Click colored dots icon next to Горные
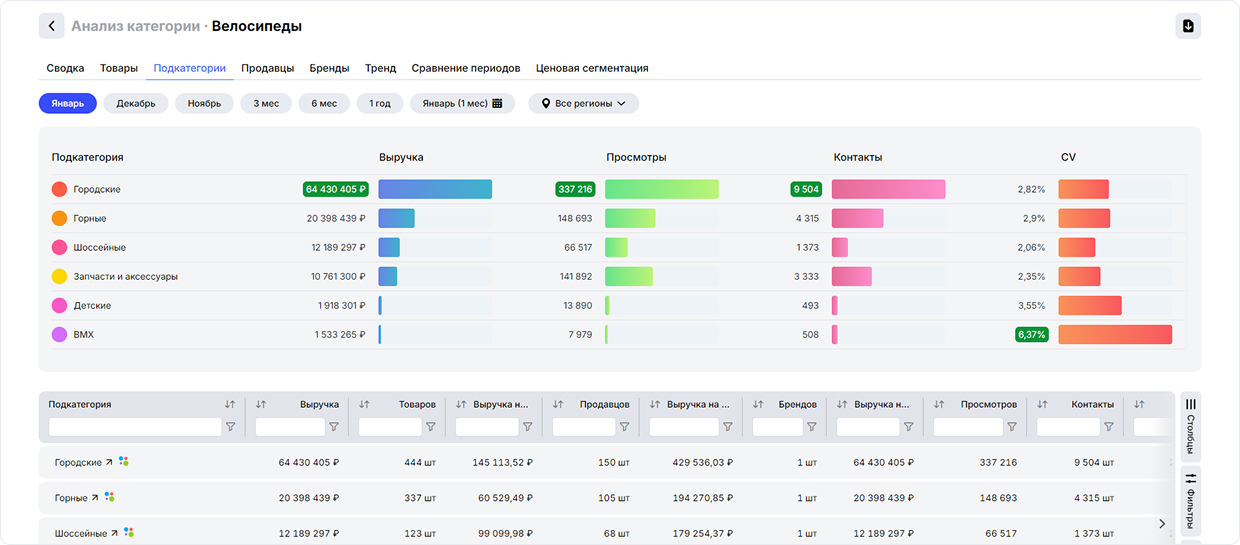The width and height of the screenshot is (1240, 545). pos(109,497)
